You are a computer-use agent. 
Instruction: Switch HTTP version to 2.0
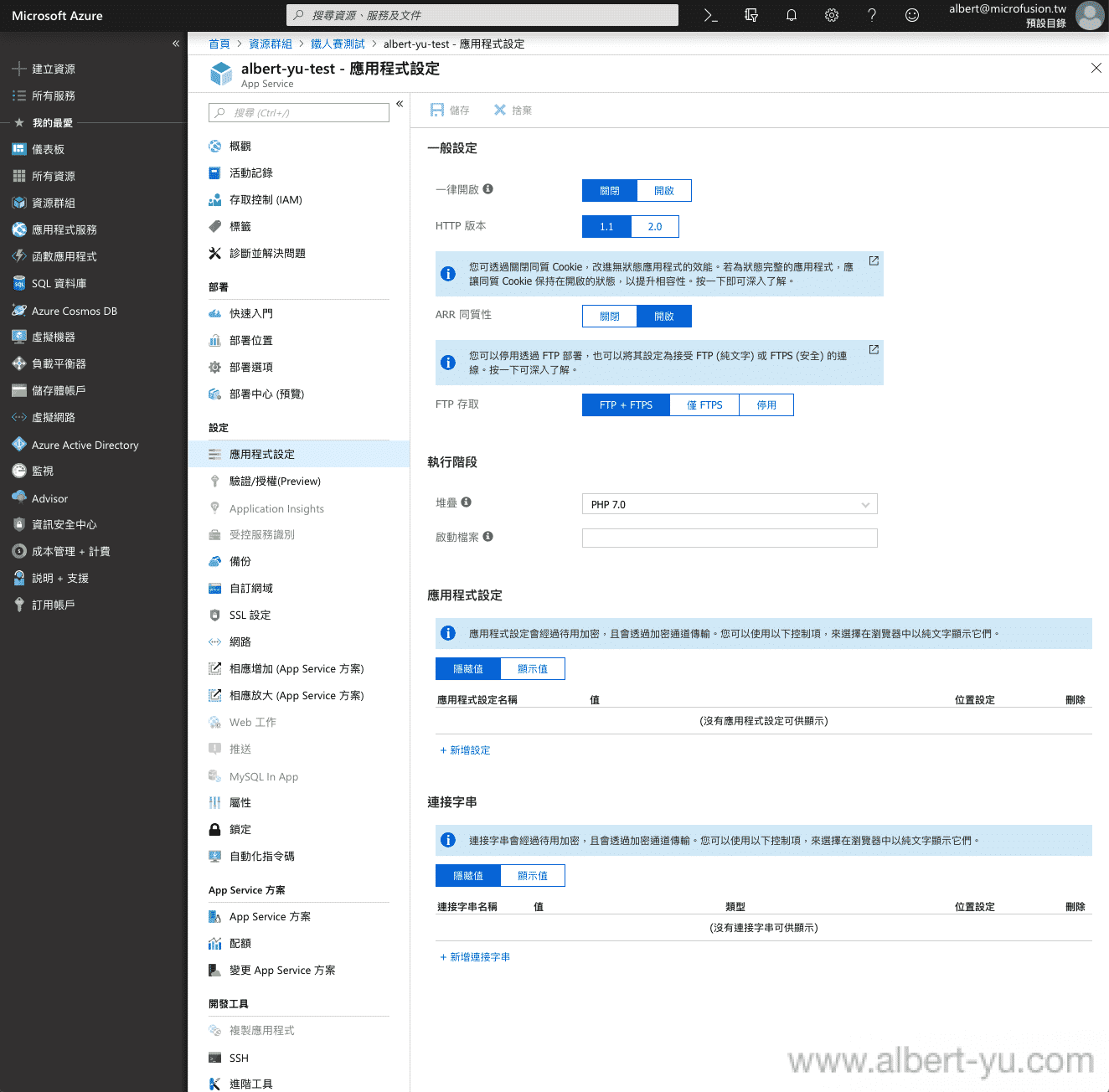click(x=654, y=227)
